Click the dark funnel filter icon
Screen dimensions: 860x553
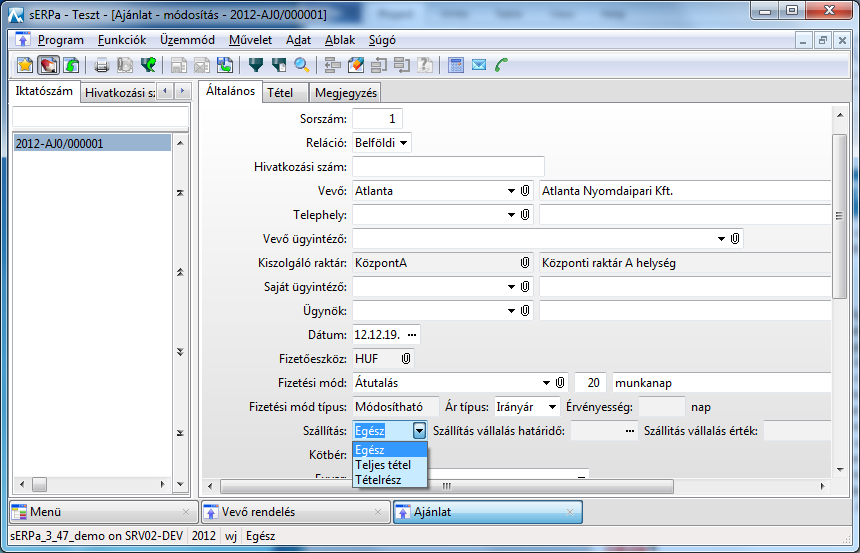coord(256,65)
